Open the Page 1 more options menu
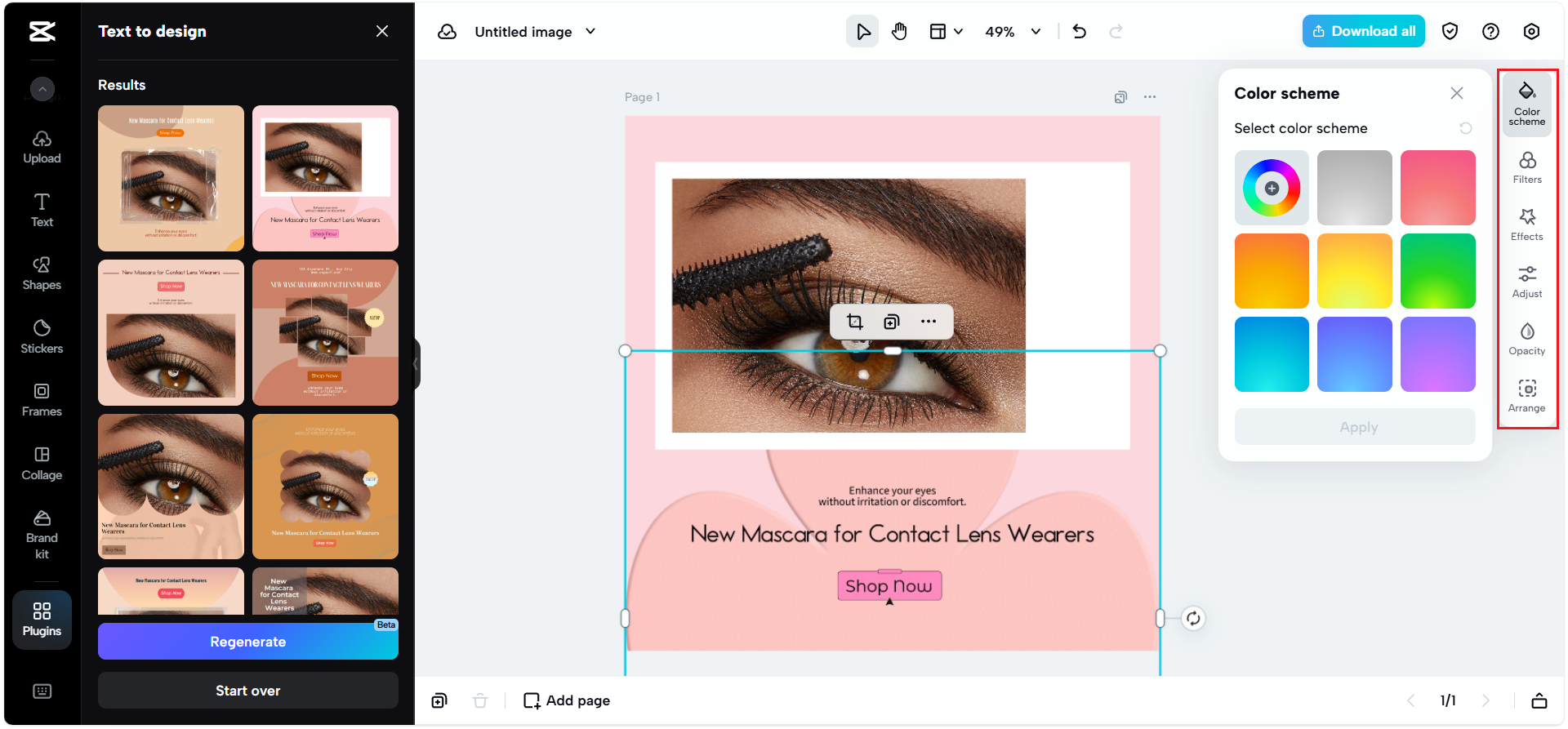The image size is (1568, 729). coord(1150,97)
